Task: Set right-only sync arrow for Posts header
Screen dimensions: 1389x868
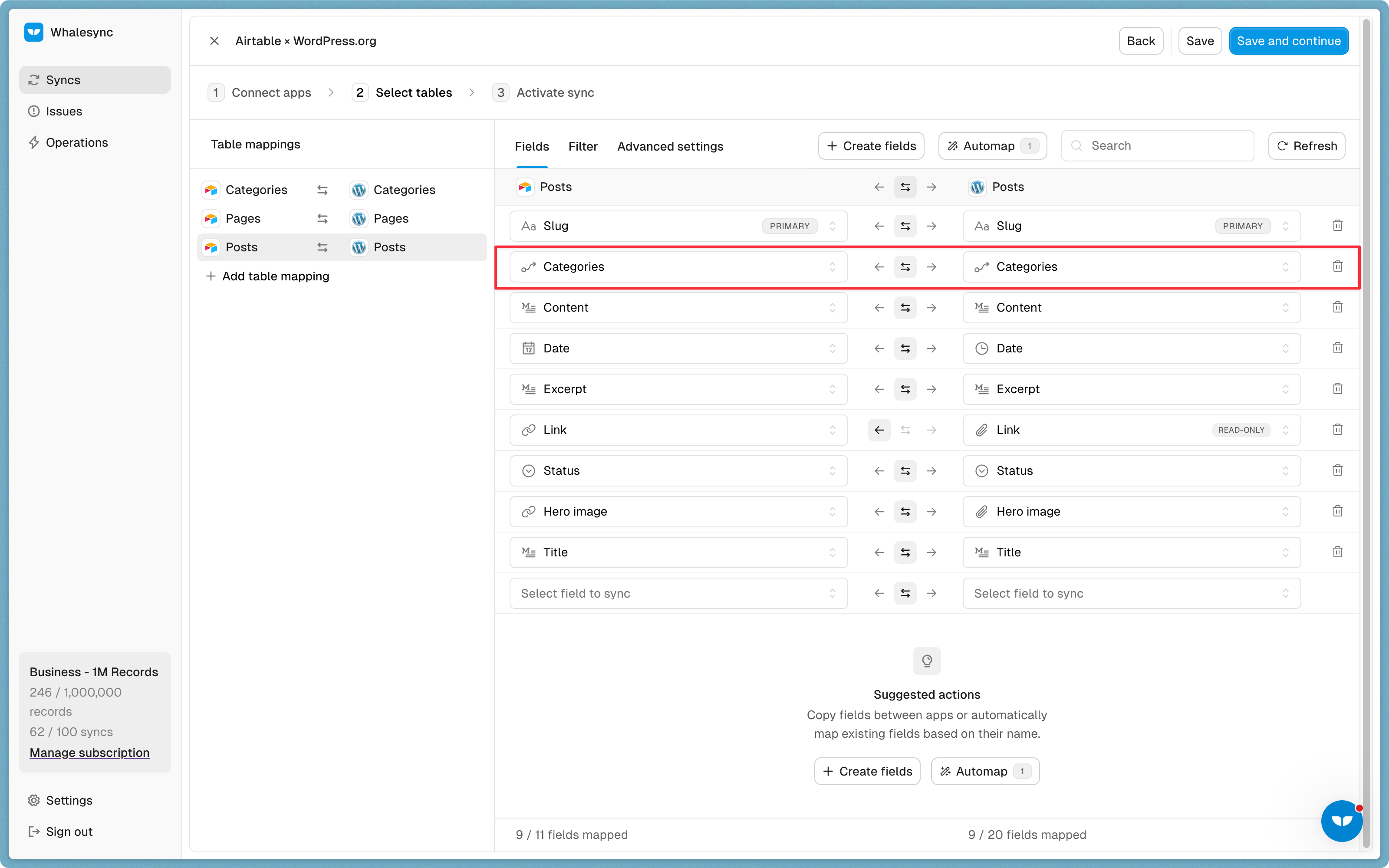Action: pyautogui.click(x=931, y=187)
